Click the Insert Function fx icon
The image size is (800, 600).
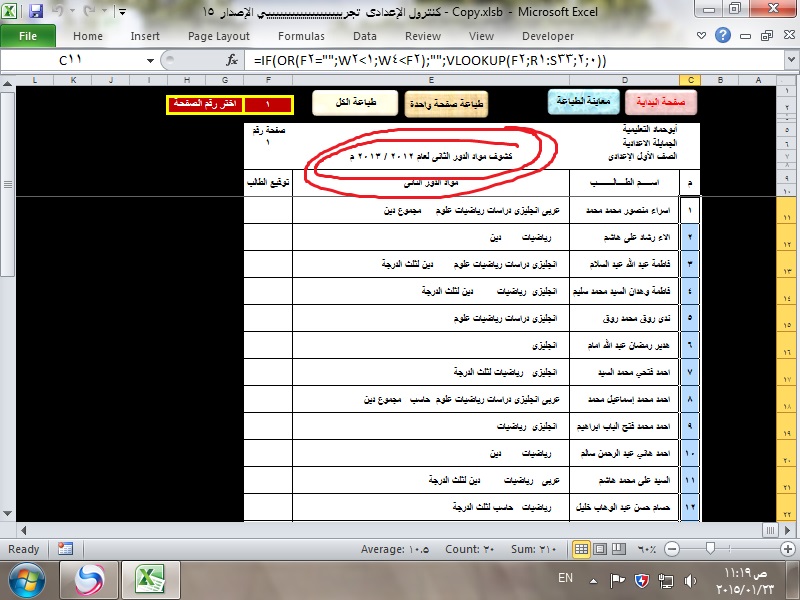coord(232,60)
